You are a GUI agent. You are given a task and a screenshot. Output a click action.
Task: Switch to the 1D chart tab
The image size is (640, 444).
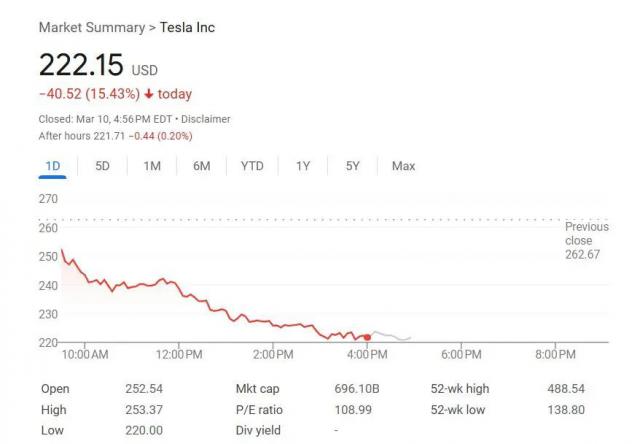pos(53,166)
